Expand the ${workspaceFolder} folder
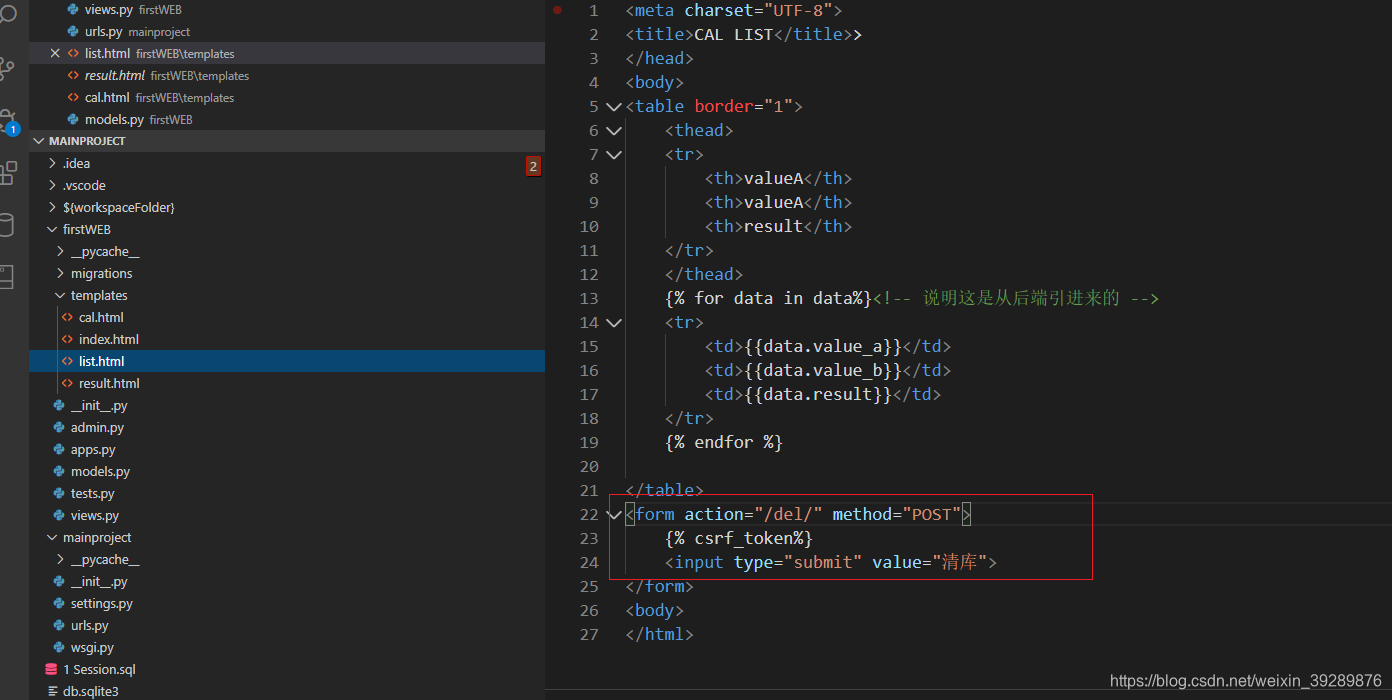The width and height of the screenshot is (1392, 700). (x=53, y=207)
